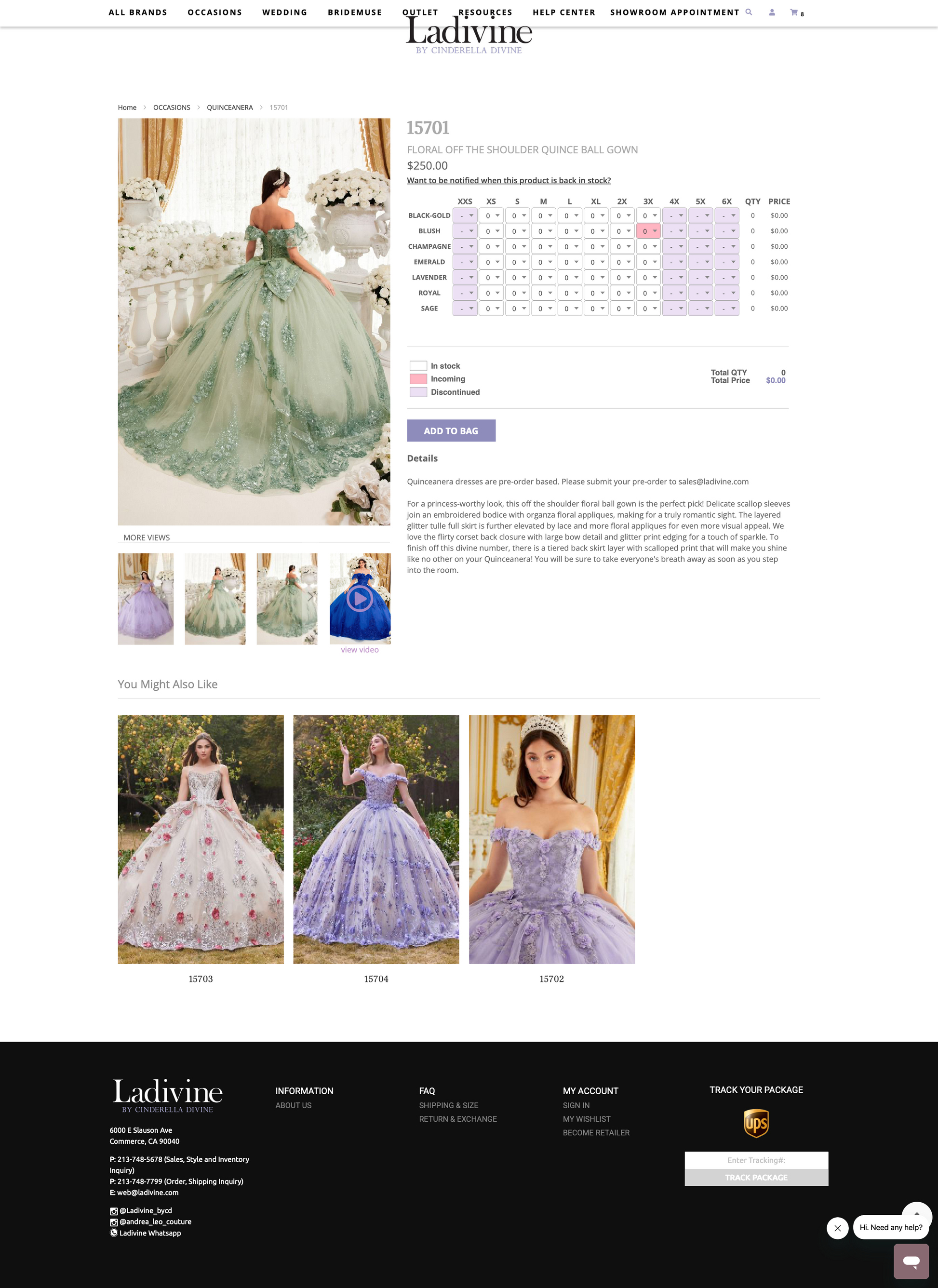Open the WEDDING menu
The image size is (938, 1288).
284,13
